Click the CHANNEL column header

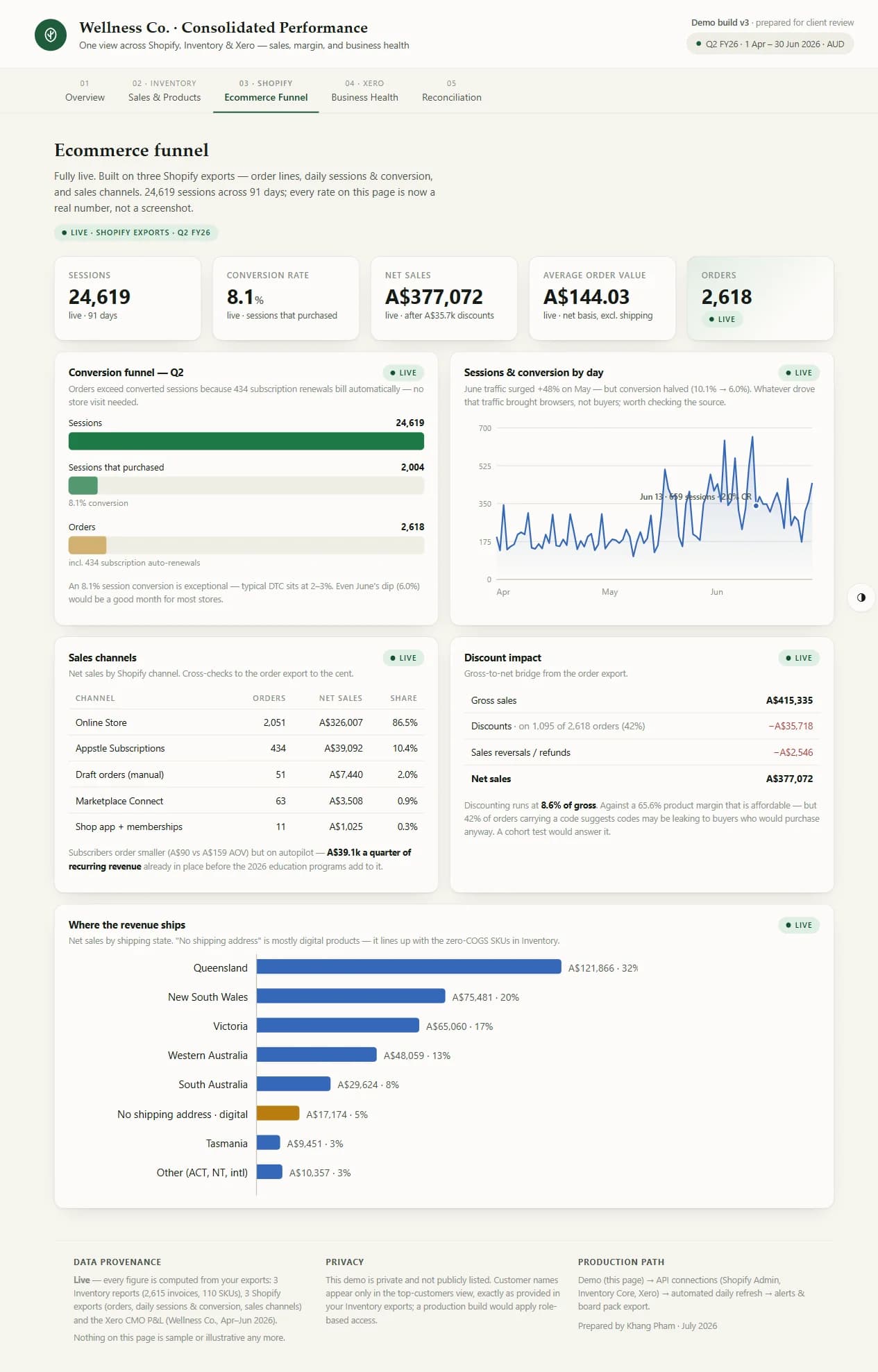(95, 698)
